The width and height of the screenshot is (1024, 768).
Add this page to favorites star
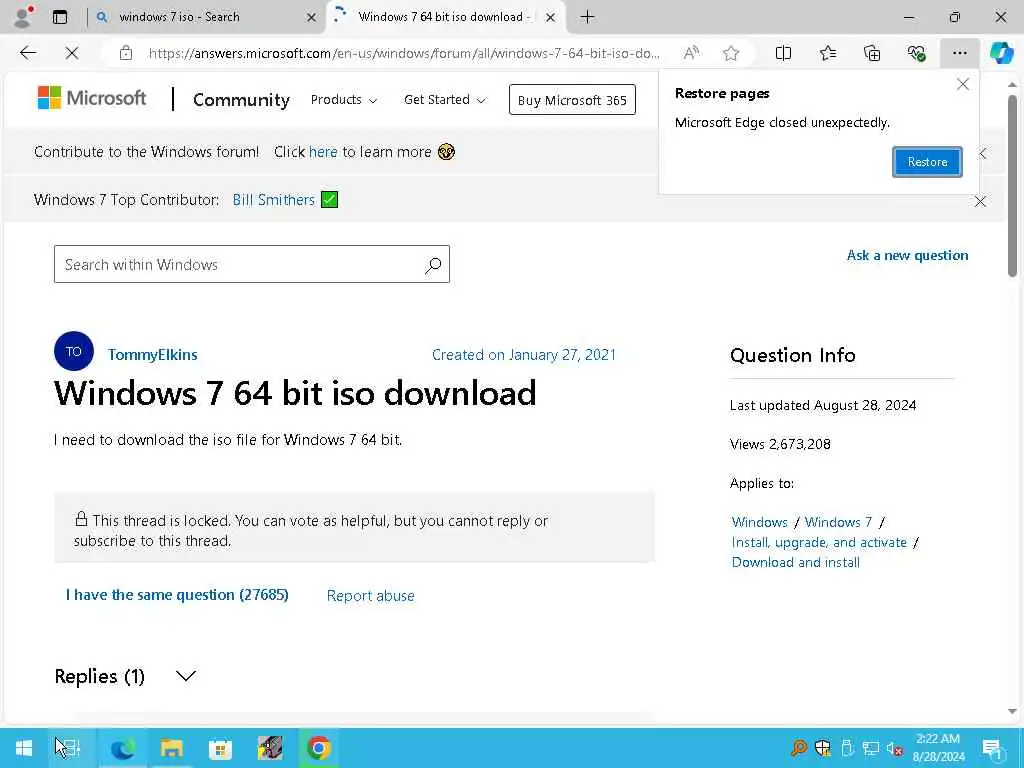click(x=731, y=53)
